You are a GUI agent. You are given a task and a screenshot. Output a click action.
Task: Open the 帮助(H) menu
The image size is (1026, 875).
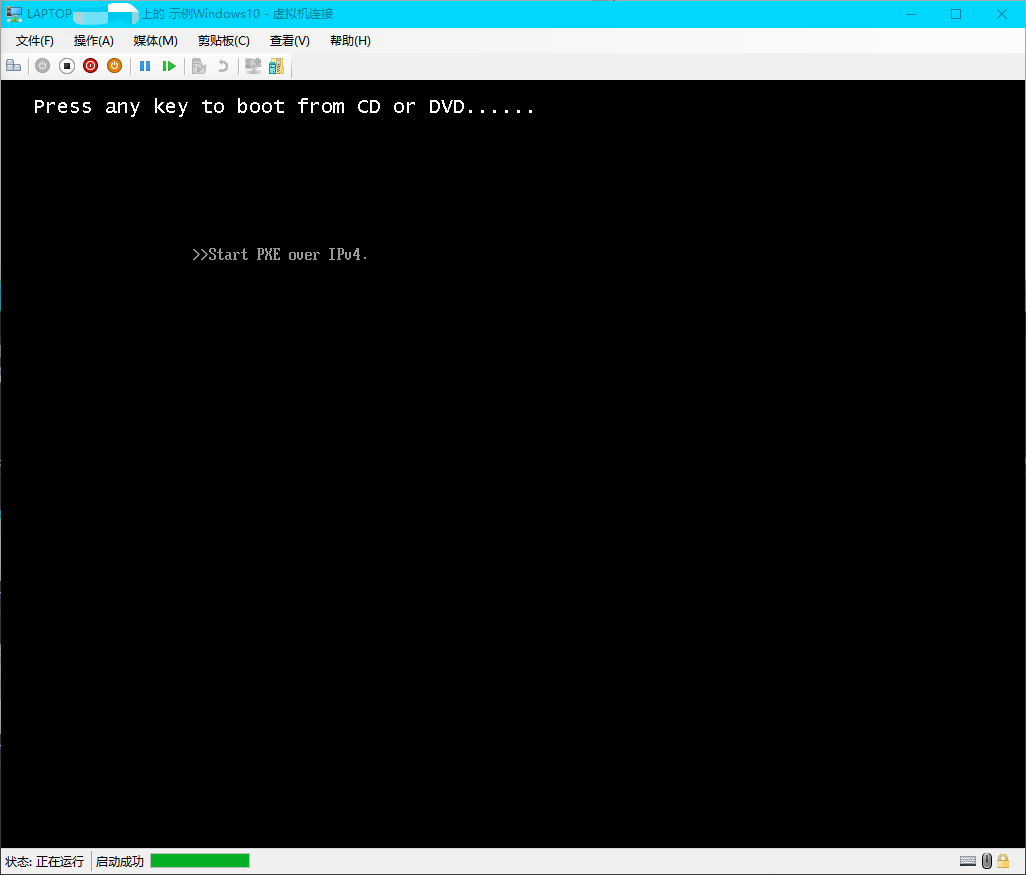[350, 41]
